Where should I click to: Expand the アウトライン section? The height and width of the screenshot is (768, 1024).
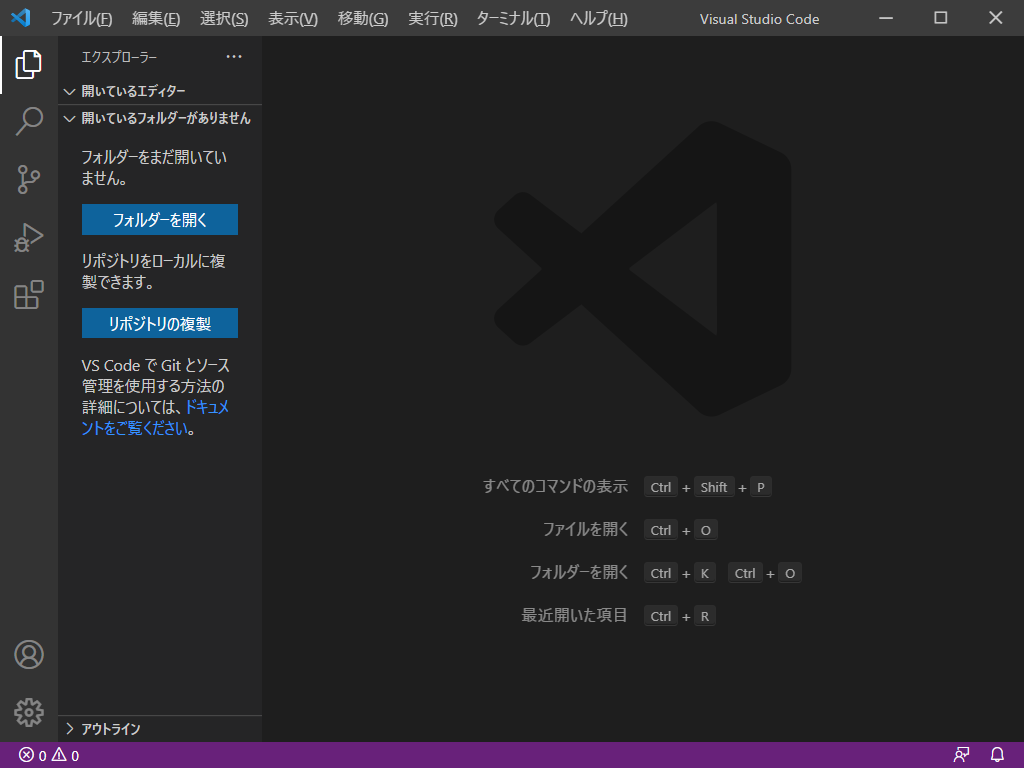160,729
